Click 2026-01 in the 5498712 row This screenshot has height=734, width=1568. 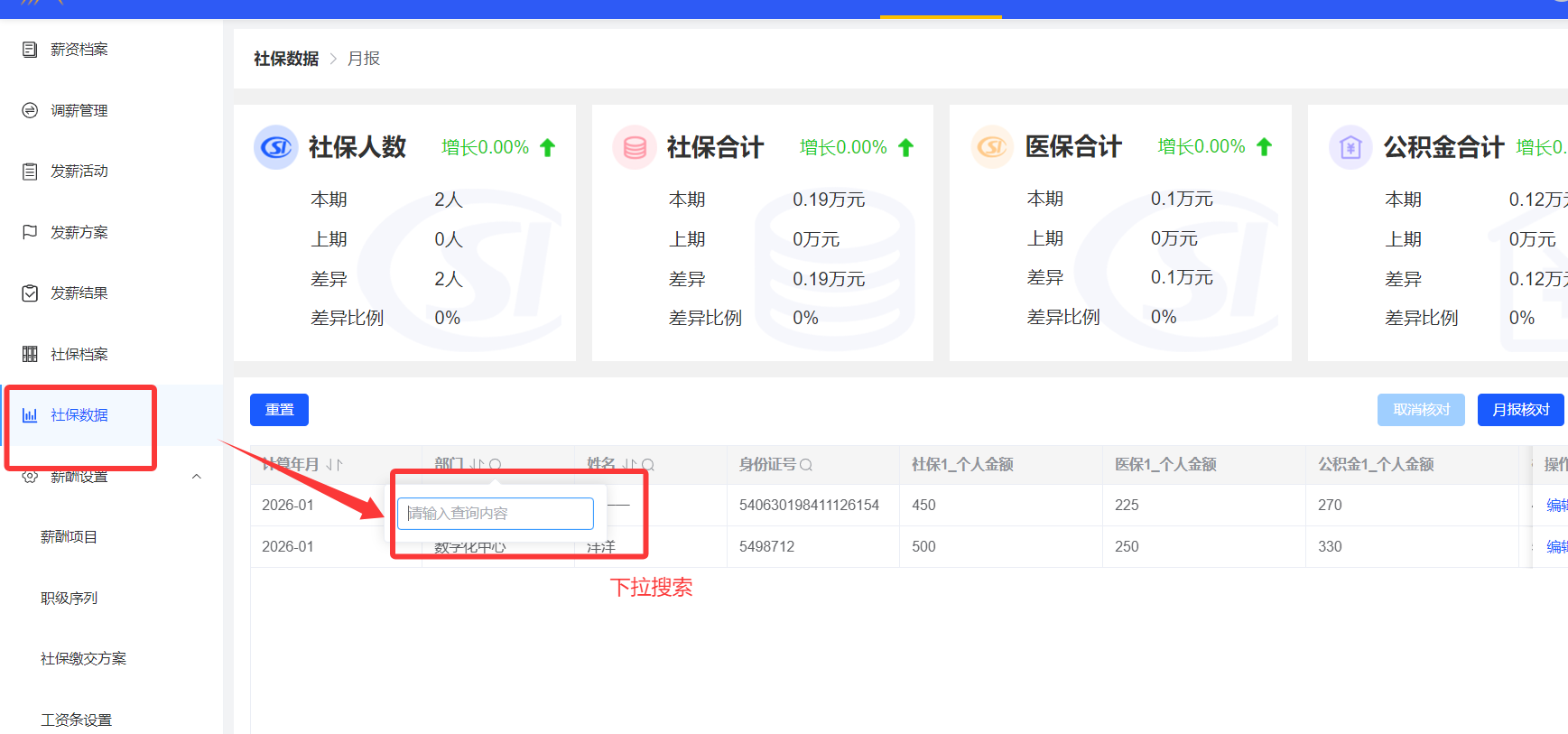pyautogui.click(x=288, y=546)
